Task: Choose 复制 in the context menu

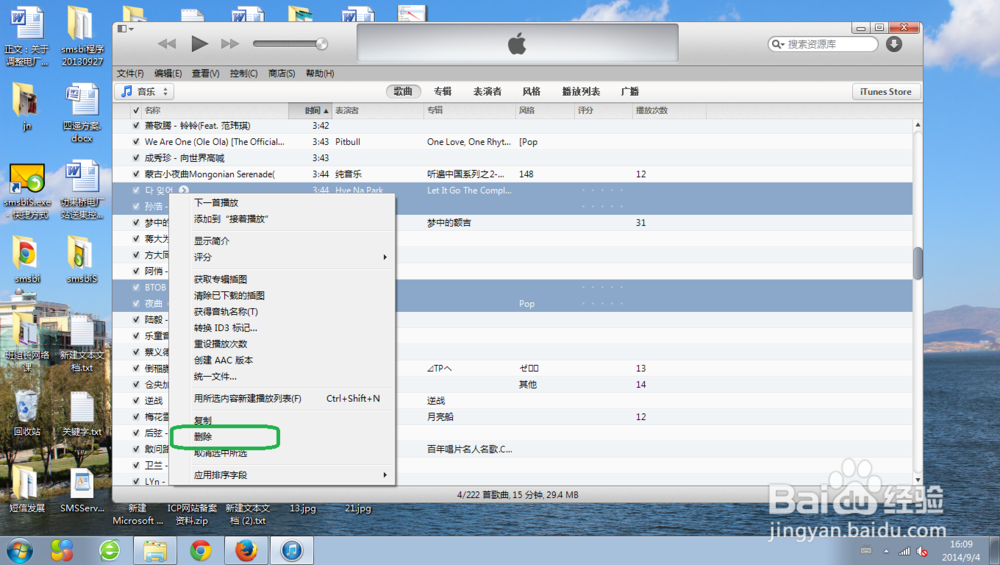Action: click(x=284, y=420)
